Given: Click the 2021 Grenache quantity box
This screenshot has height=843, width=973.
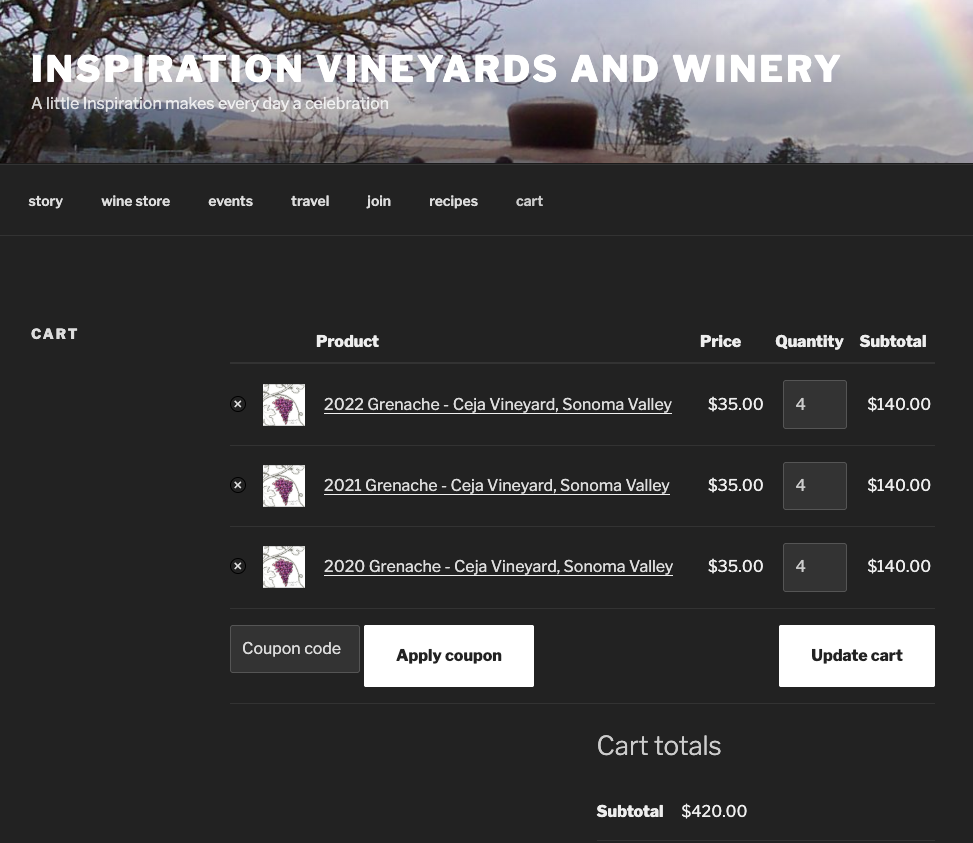Looking at the screenshot, I should click(x=814, y=485).
